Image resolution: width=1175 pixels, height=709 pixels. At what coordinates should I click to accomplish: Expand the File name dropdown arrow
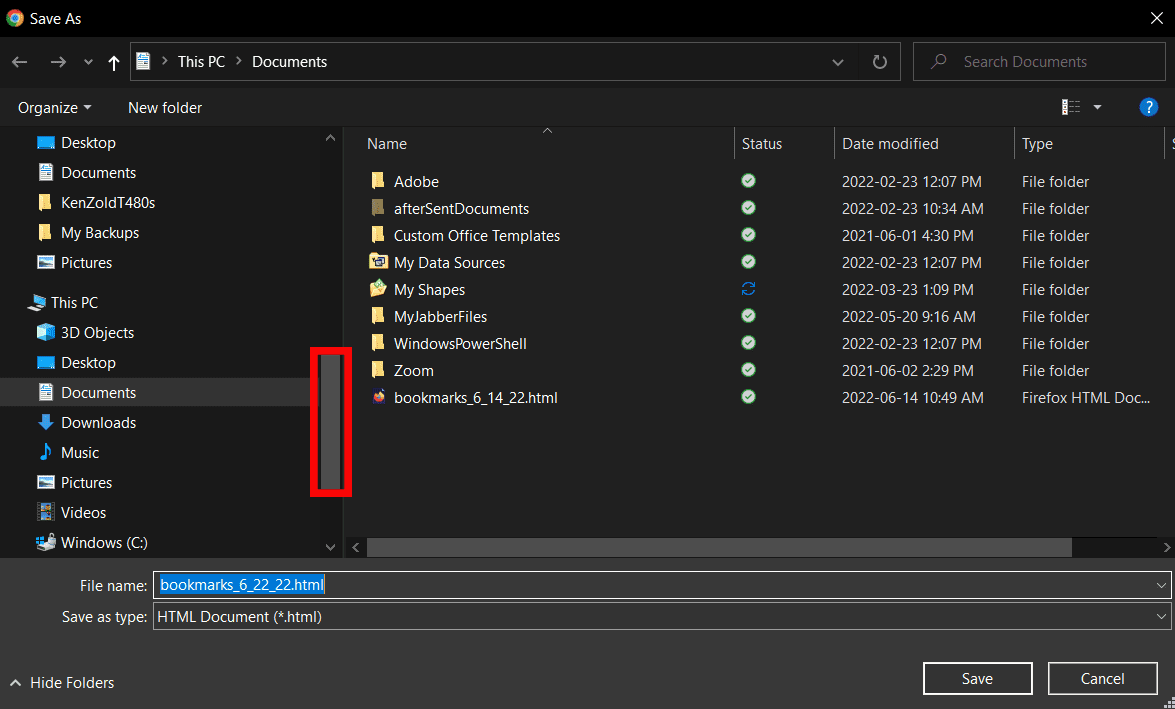point(1161,585)
